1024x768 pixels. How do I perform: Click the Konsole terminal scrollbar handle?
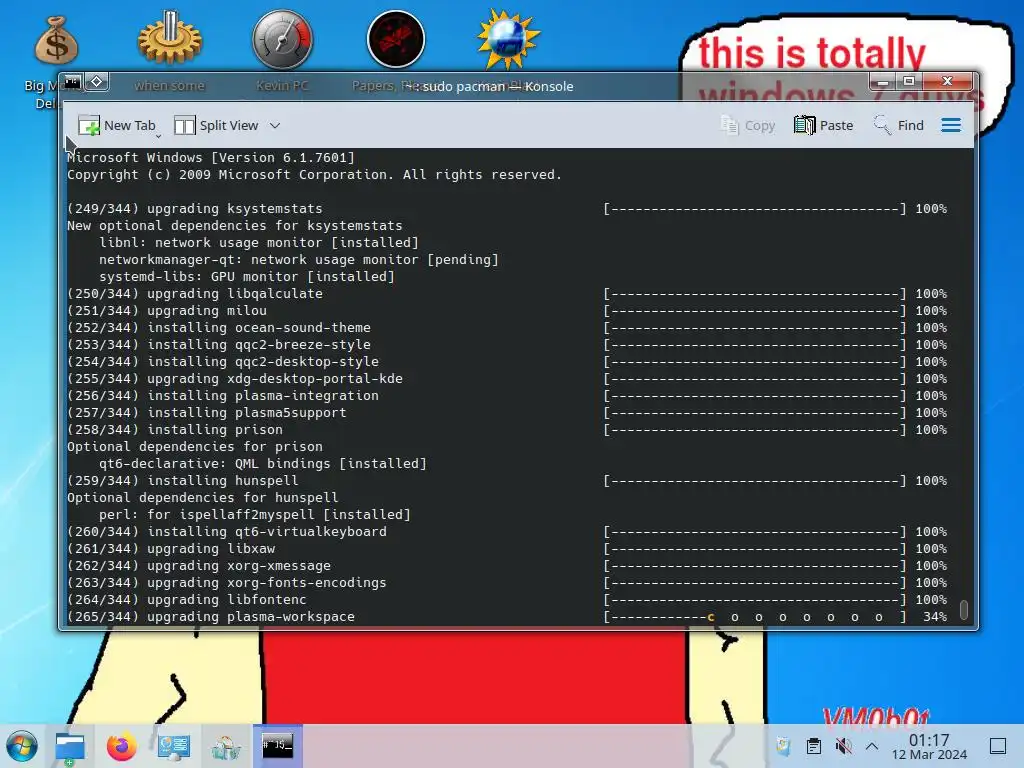click(x=963, y=609)
